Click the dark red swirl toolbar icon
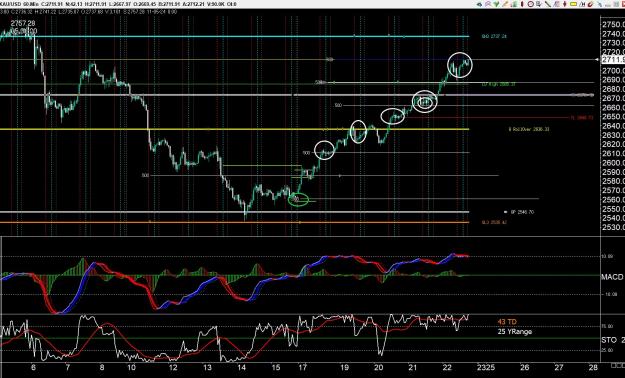The height and width of the screenshot is (378, 625). pos(590,4)
